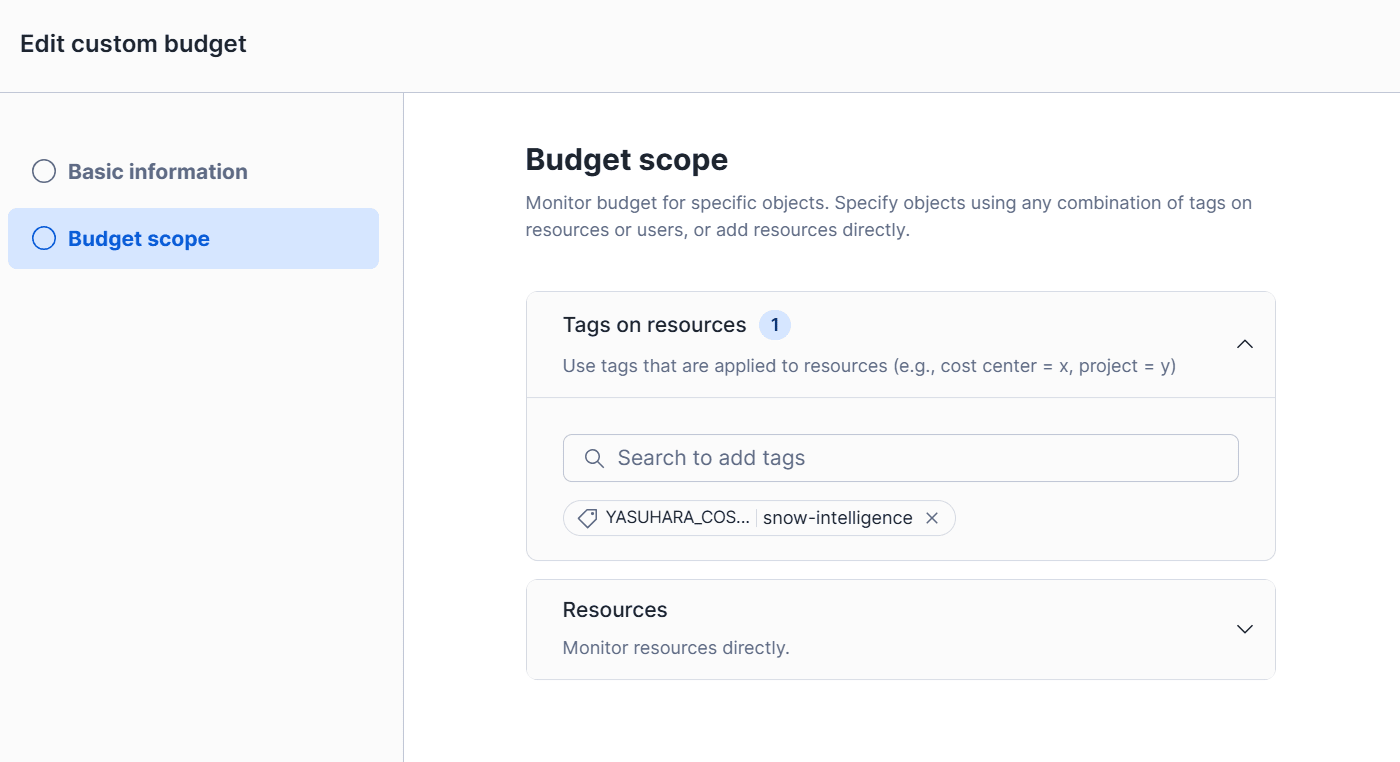Click the Edit custom budget title
This screenshot has width=1400, height=762.
pyautogui.click(x=133, y=44)
